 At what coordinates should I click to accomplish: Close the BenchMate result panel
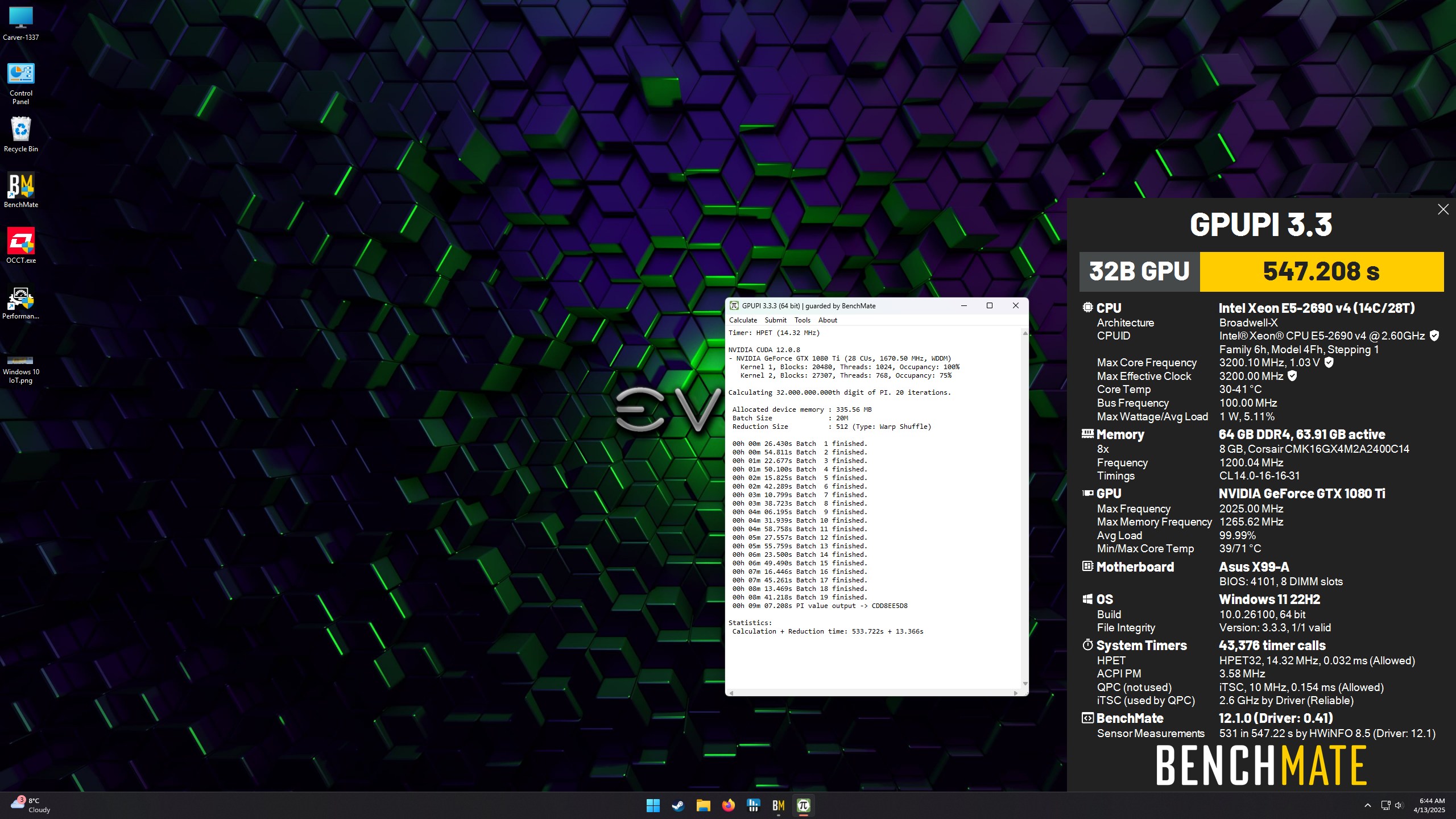click(1443, 209)
